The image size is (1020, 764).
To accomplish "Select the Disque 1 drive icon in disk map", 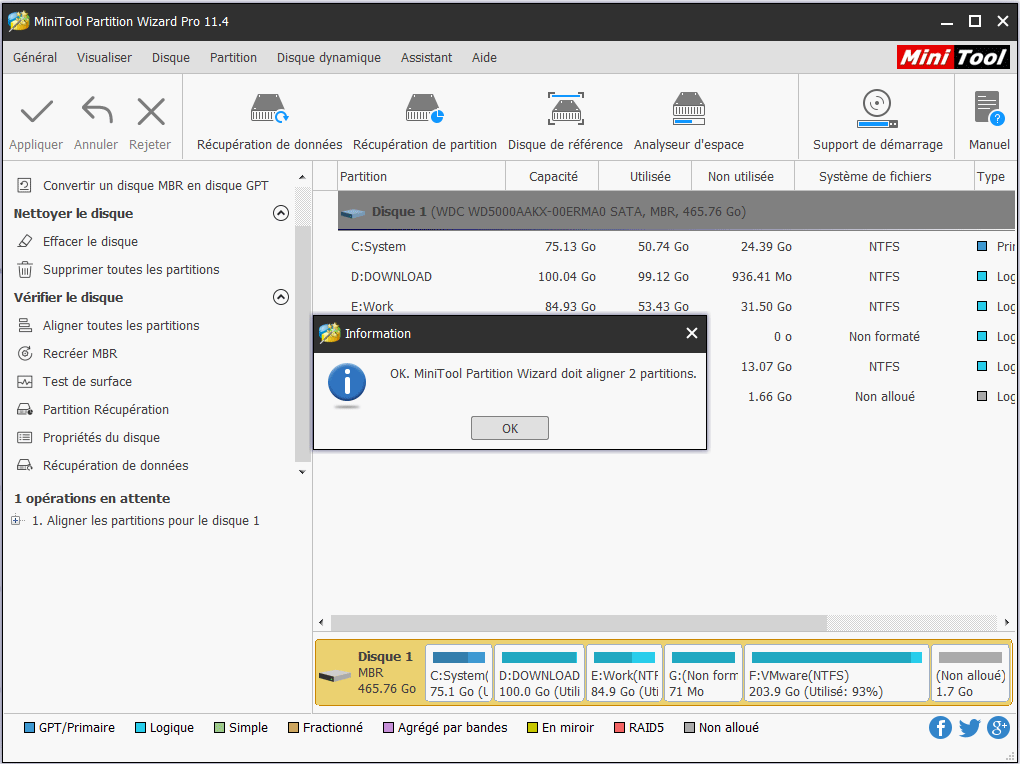I will pos(335,675).
